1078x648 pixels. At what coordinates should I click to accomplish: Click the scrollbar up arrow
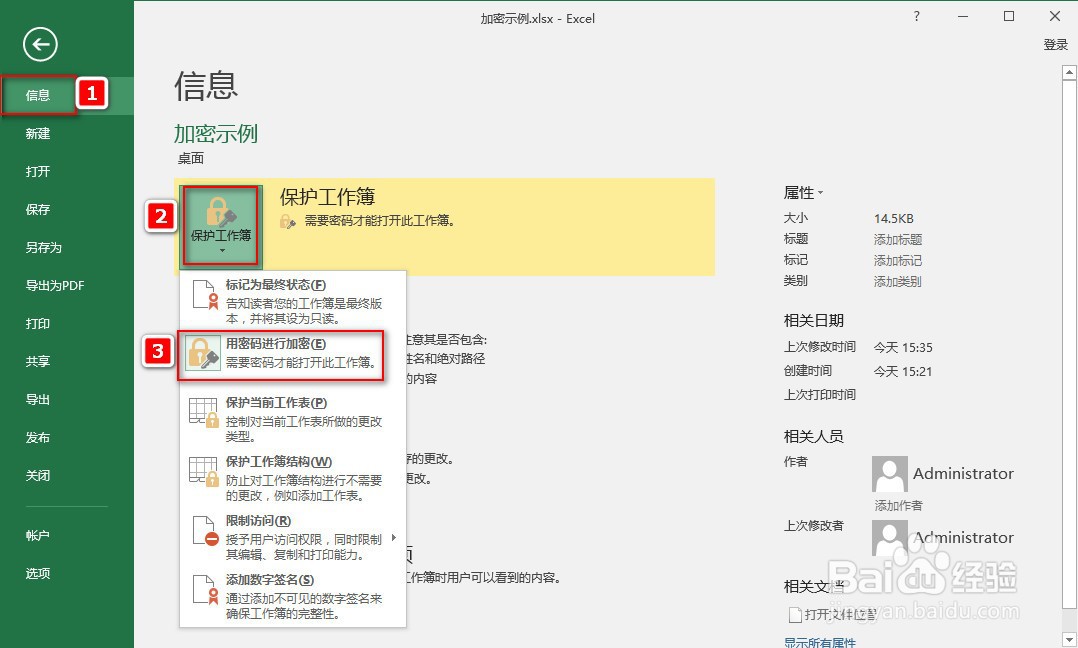pyautogui.click(x=1069, y=71)
